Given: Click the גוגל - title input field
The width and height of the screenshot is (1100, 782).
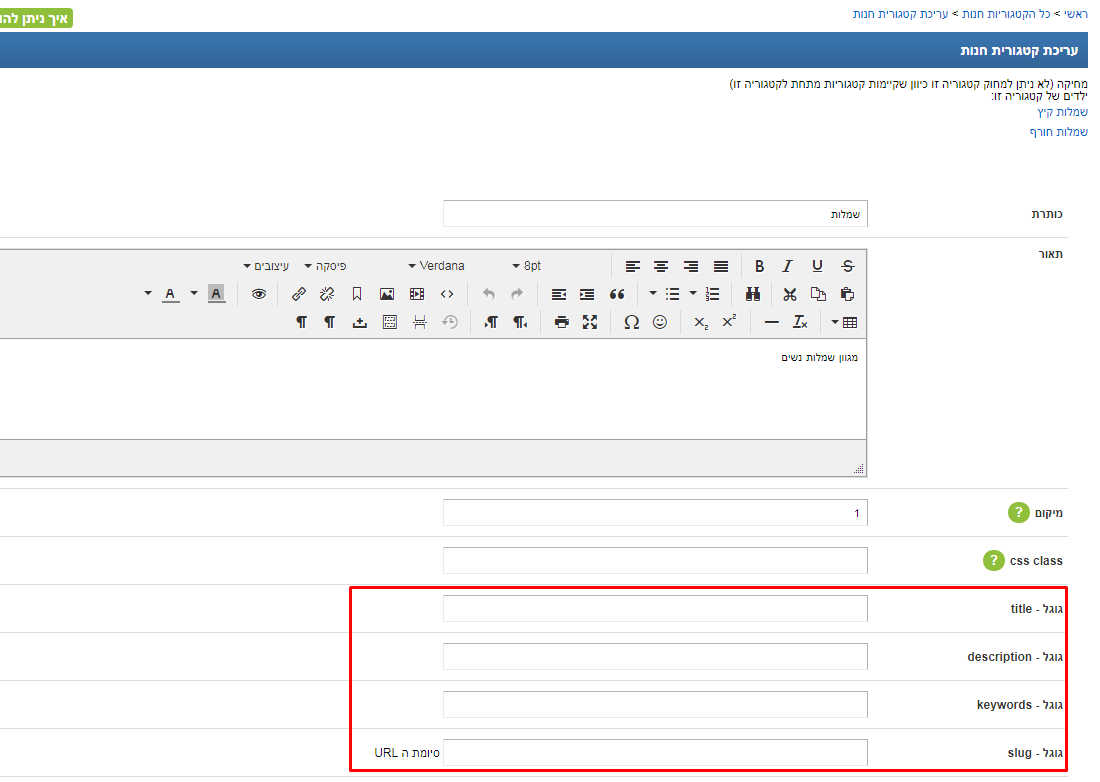Looking at the screenshot, I should pyautogui.click(x=655, y=609).
